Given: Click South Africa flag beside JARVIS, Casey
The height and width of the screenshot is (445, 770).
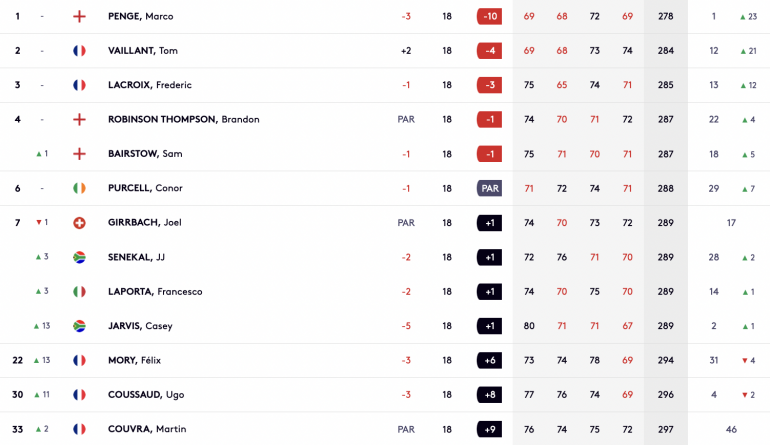Looking at the screenshot, I should (79, 326).
